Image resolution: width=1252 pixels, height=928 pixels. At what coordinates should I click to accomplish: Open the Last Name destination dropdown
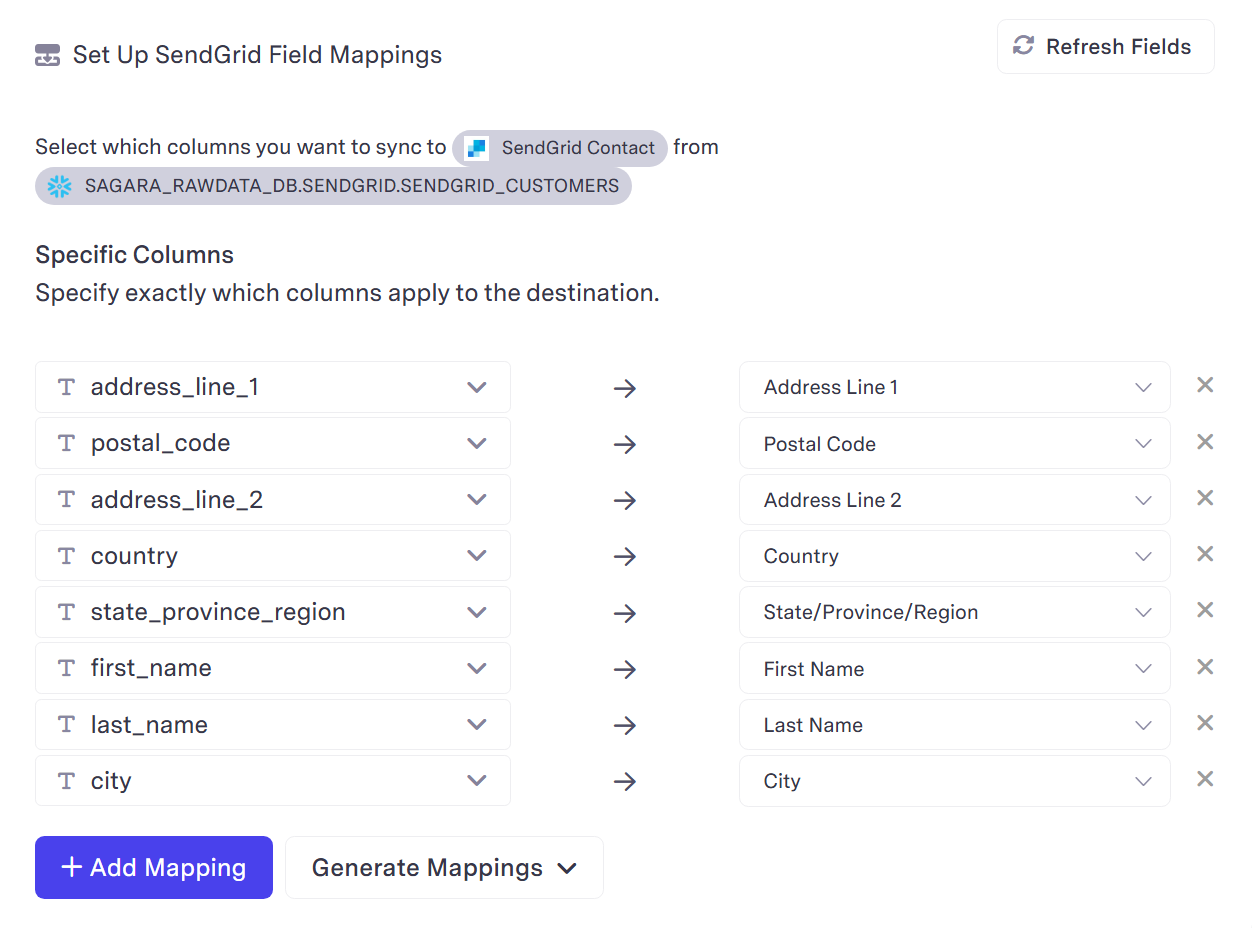(x=955, y=725)
